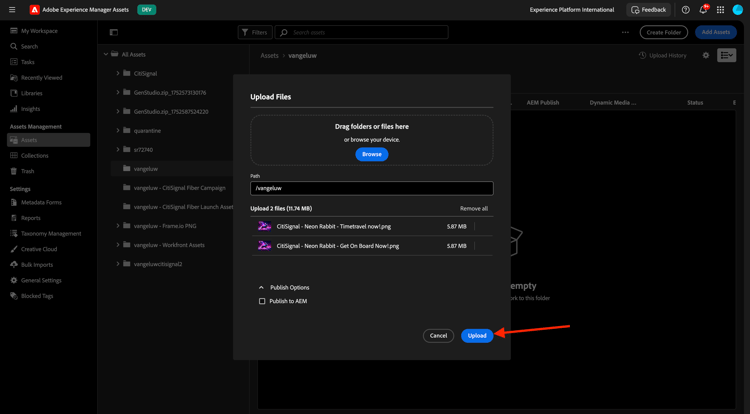The image size is (750, 414).
Task: Collapse the All Assets tree chevron
Action: [106, 54]
